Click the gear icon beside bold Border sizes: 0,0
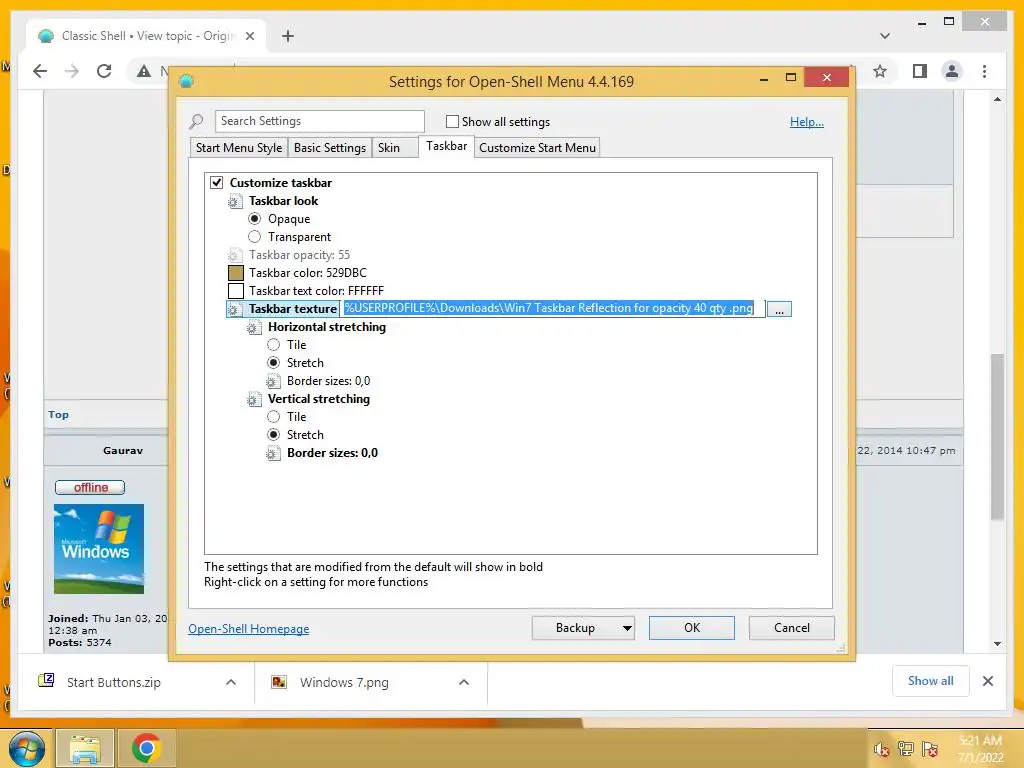The height and width of the screenshot is (768, 1024). click(x=273, y=453)
